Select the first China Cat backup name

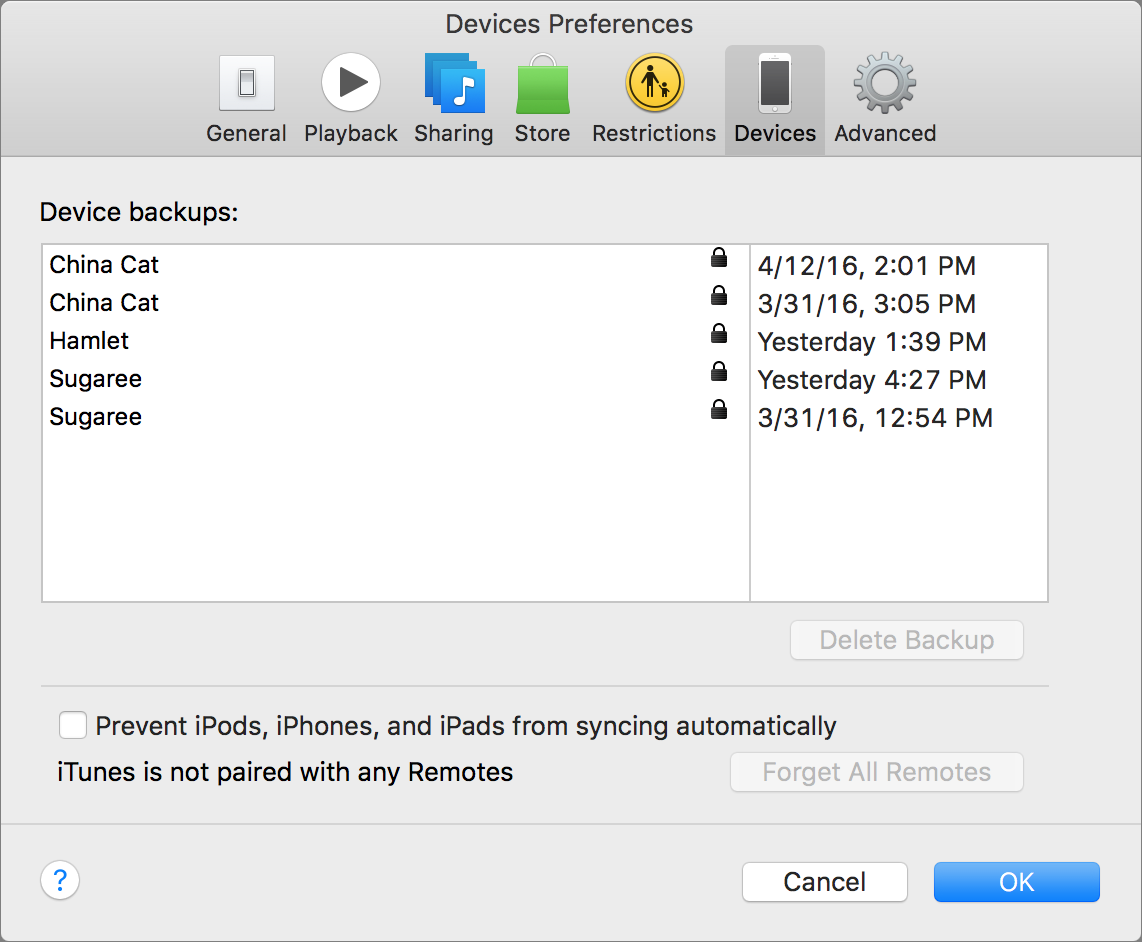pos(104,264)
